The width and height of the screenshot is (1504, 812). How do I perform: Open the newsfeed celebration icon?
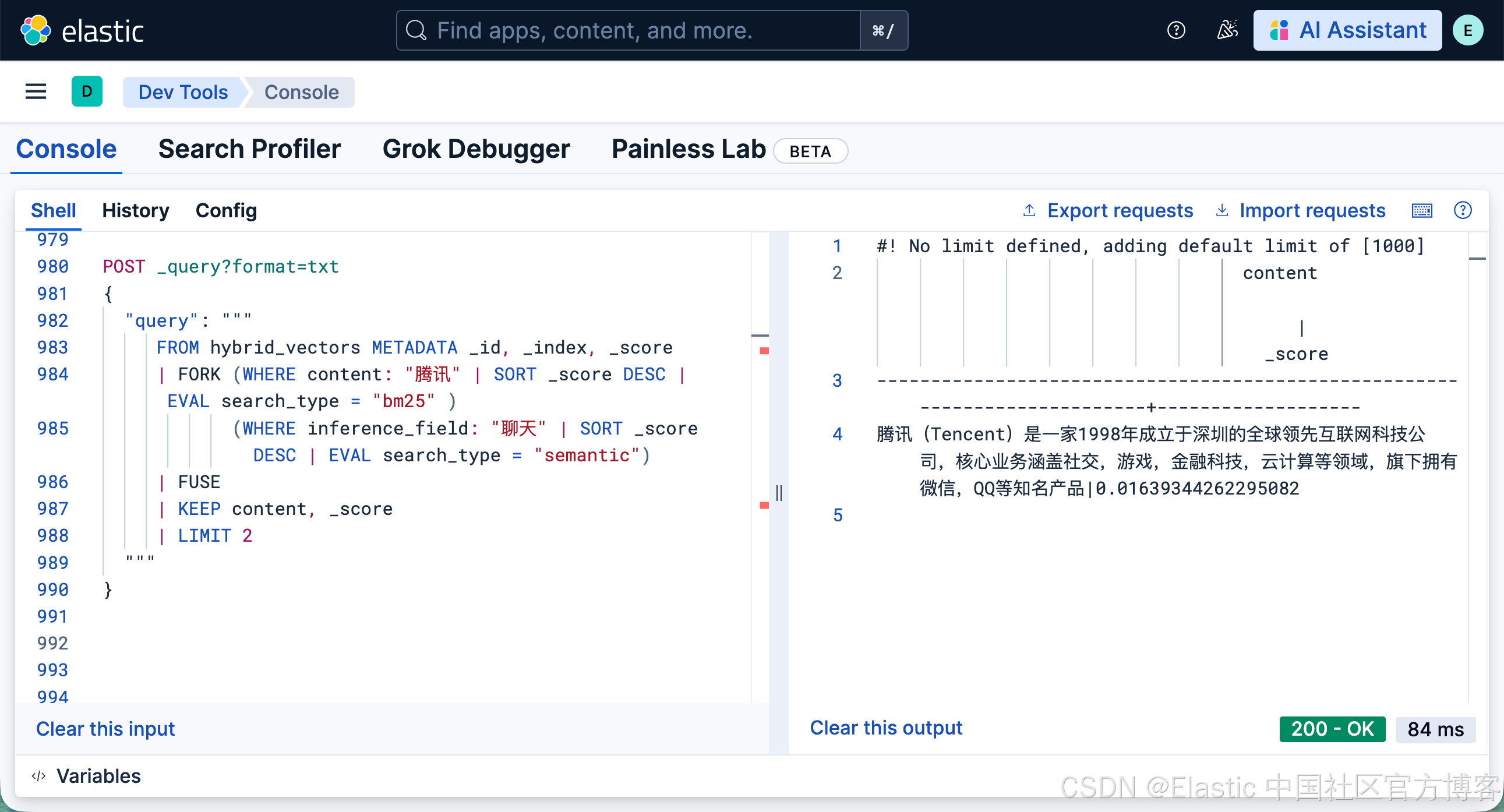(1227, 30)
